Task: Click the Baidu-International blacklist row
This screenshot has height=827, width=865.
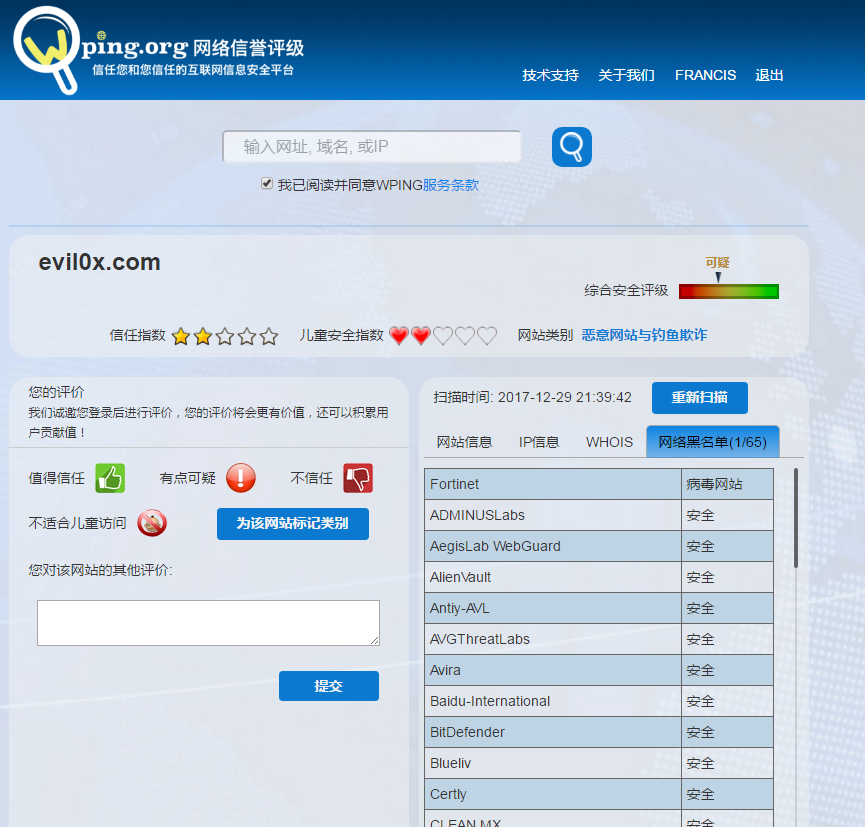Action: pos(599,701)
